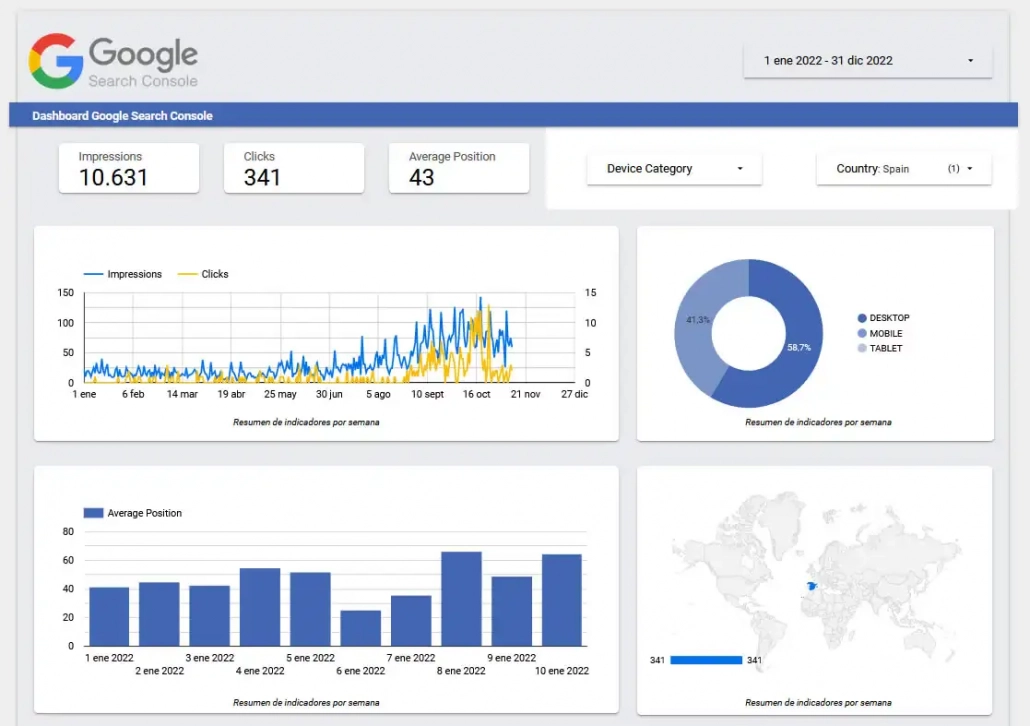The image size is (1030, 726).
Task: Click the blue 341 map range bar
Action: 706,660
